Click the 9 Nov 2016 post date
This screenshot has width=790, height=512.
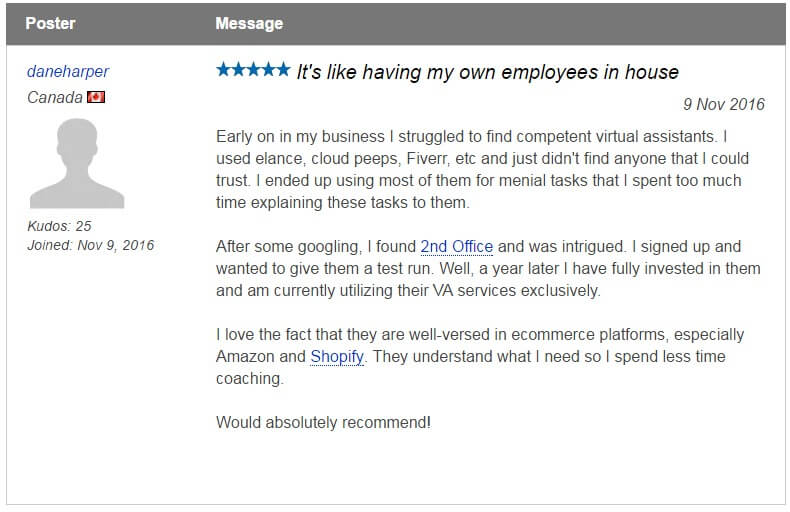click(723, 104)
